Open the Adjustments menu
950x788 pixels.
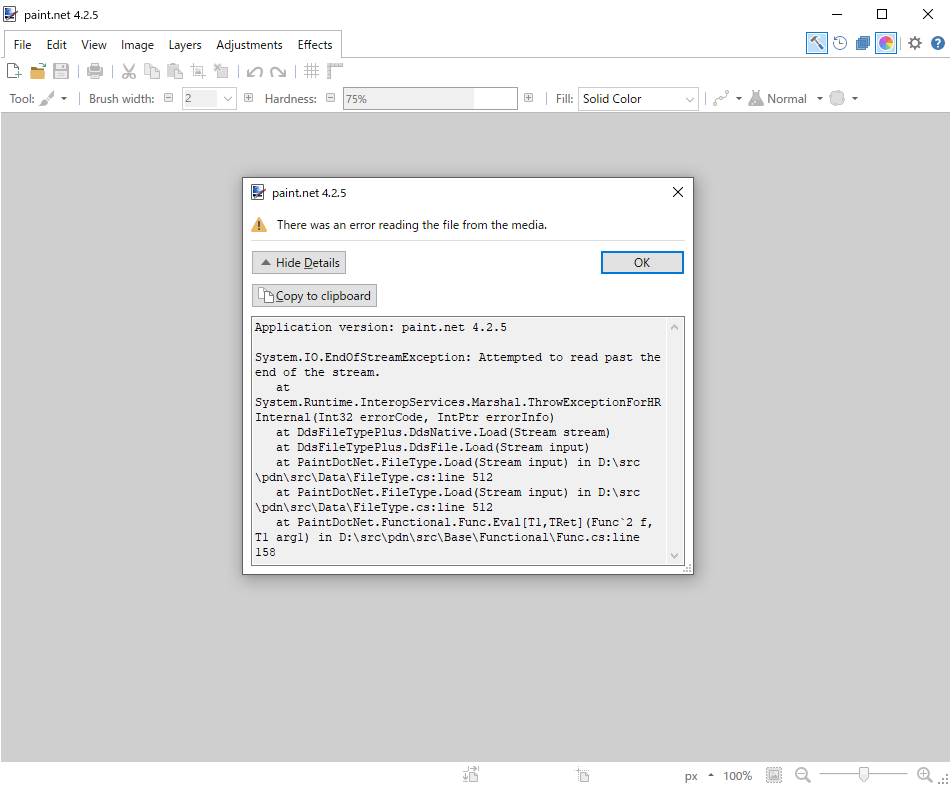coord(249,45)
